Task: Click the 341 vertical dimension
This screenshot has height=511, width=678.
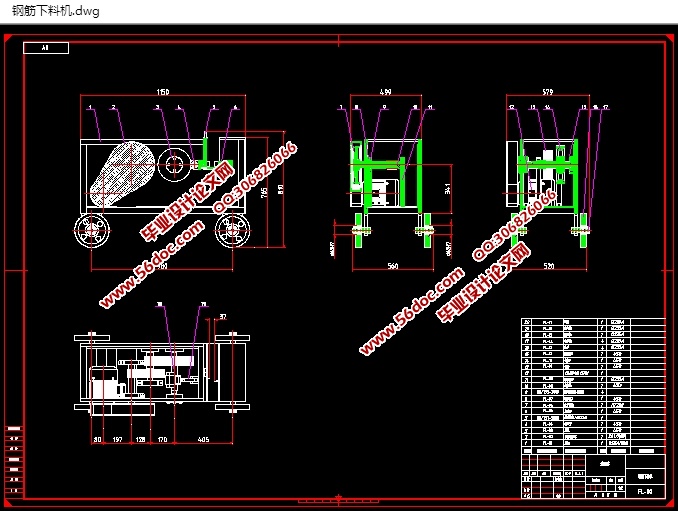Action: (448, 188)
